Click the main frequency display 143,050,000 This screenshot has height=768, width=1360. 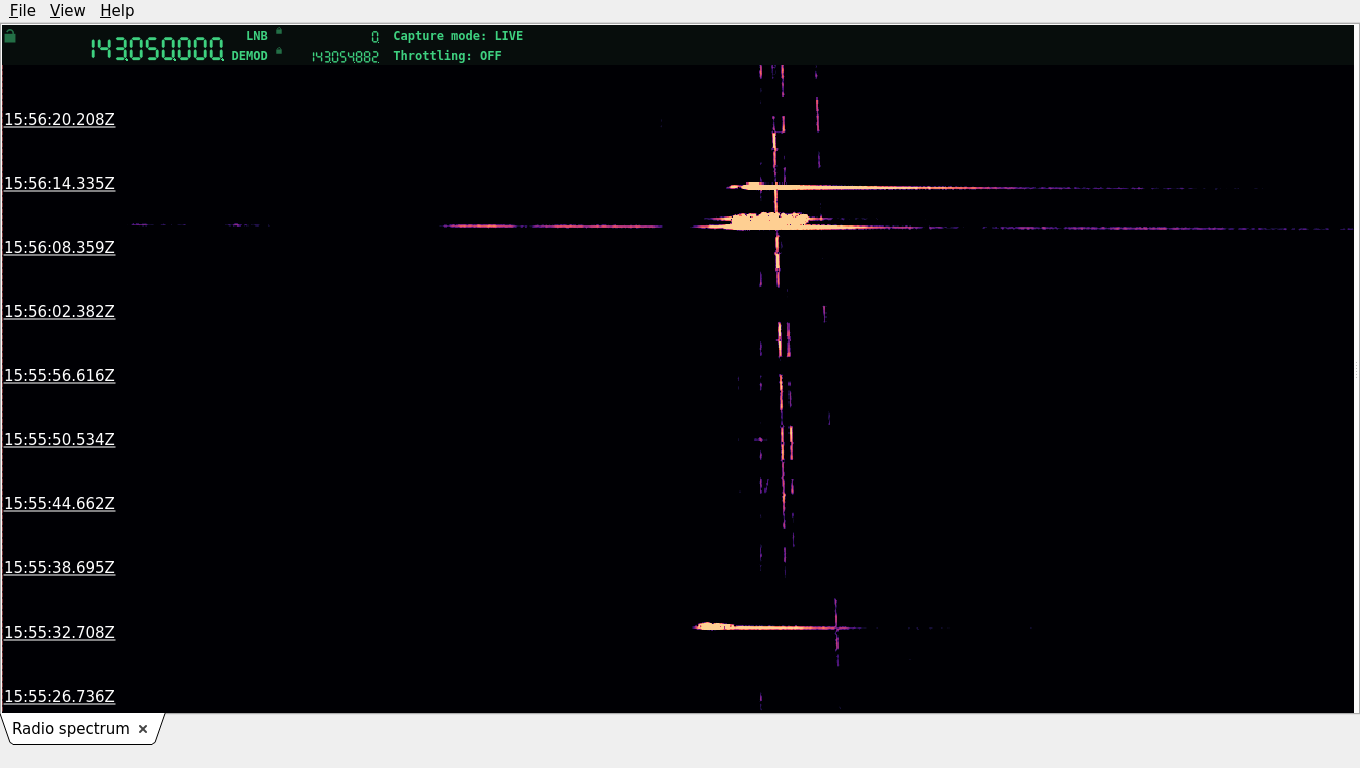[157, 49]
